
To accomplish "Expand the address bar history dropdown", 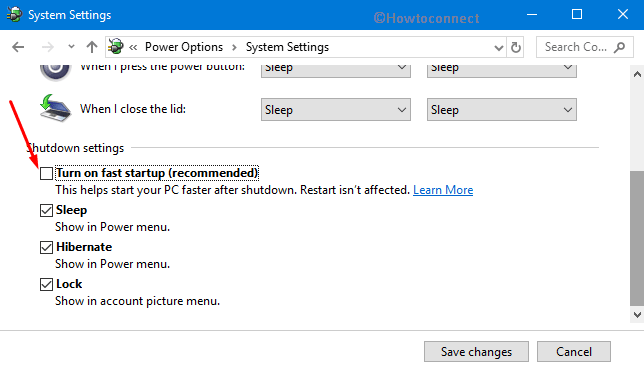I will pos(499,48).
